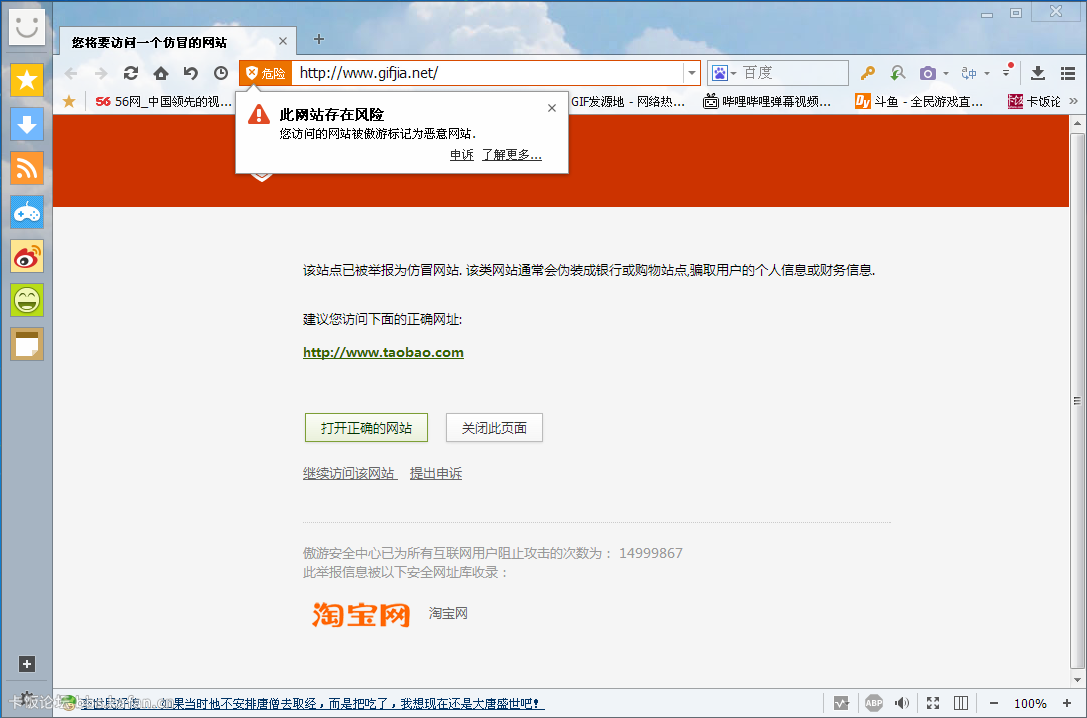Close the current tab

(x=283, y=42)
